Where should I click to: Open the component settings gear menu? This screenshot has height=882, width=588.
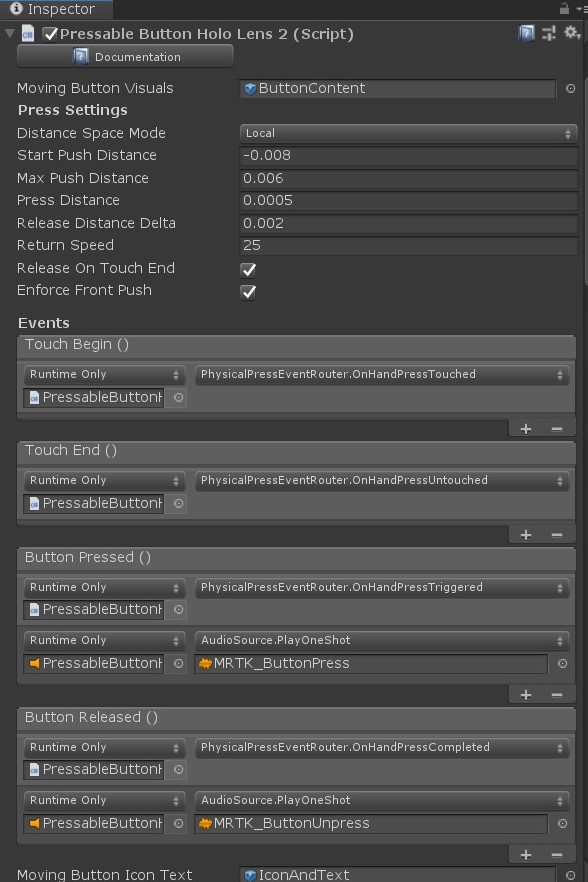click(x=572, y=33)
